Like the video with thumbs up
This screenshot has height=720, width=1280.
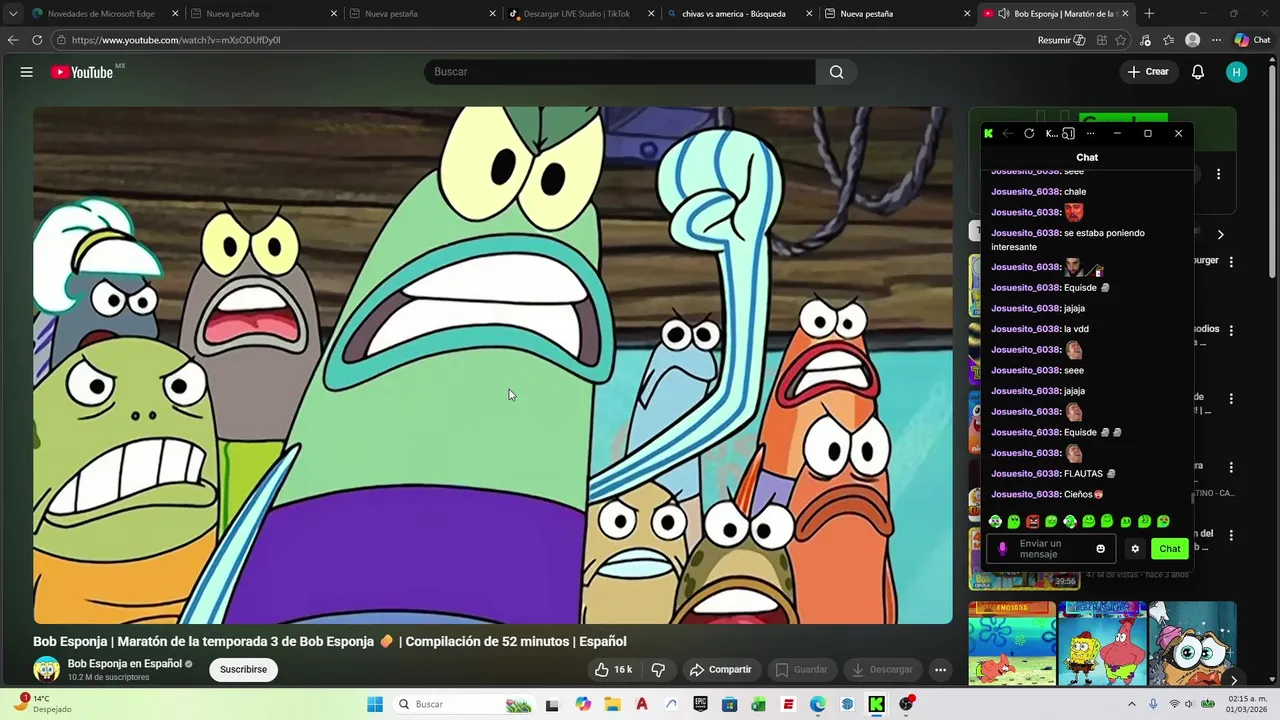pyautogui.click(x=613, y=670)
